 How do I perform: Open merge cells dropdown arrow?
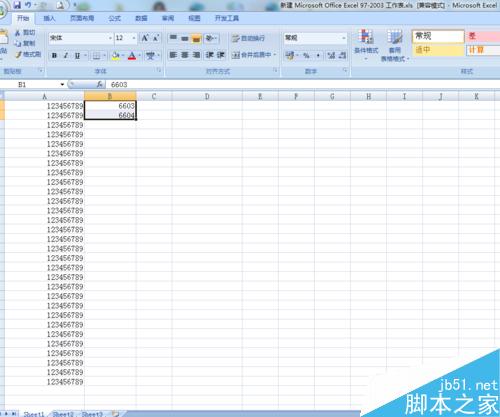pos(275,55)
